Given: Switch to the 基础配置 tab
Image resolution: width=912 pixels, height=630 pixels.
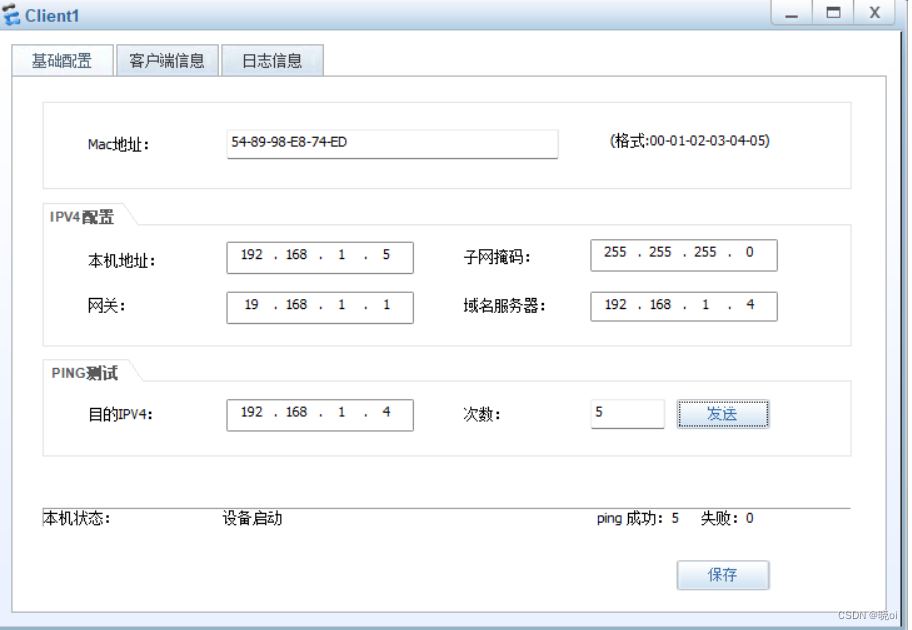Looking at the screenshot, I should coord(62,60).
